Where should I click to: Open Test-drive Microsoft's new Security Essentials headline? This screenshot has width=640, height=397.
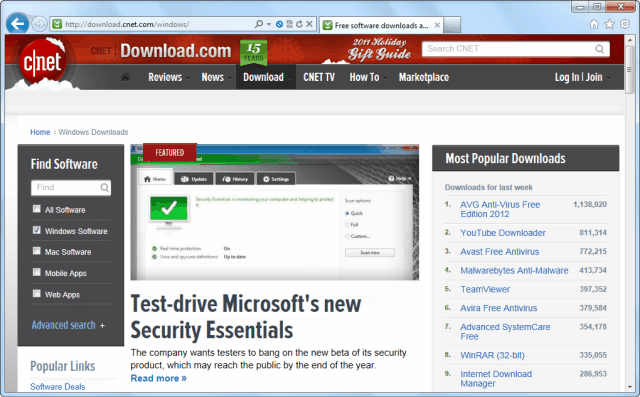click(x=246, y=317)
